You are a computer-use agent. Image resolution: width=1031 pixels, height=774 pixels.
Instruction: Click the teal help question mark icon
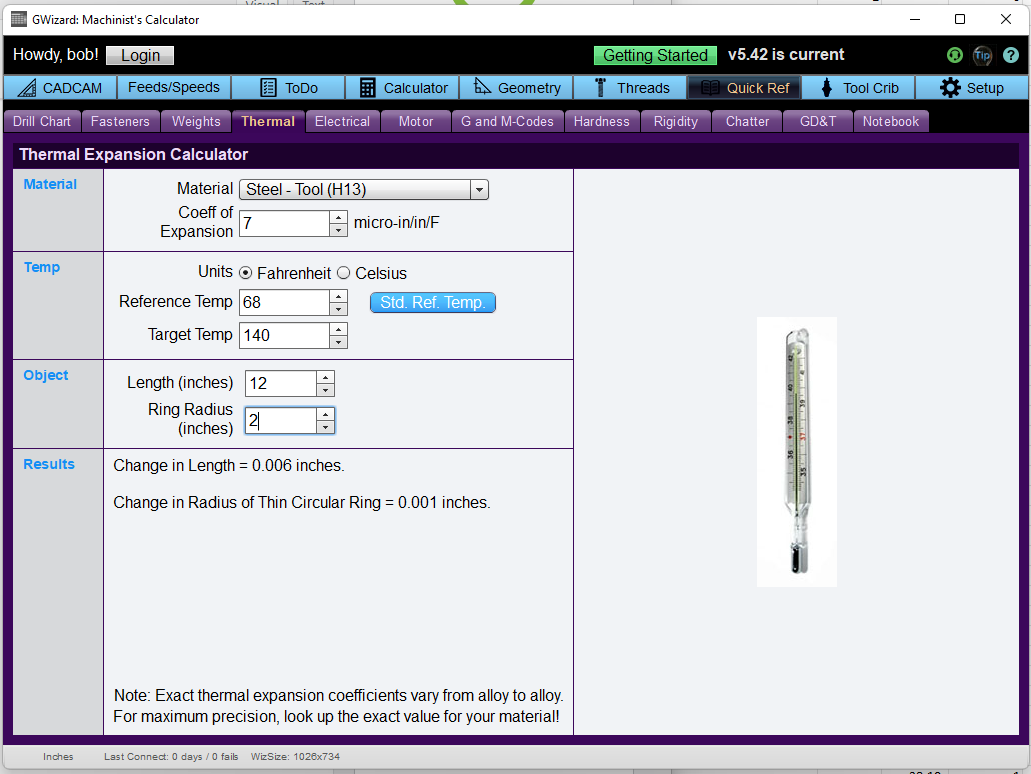point(1010,55)
